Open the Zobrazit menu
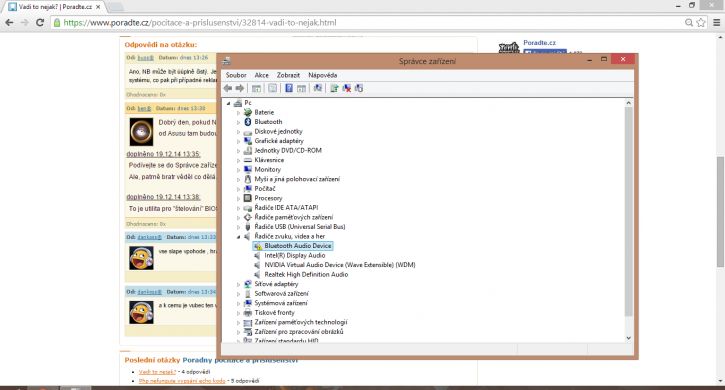This screenshot has width=725, height=390. [x=288, y=75]
